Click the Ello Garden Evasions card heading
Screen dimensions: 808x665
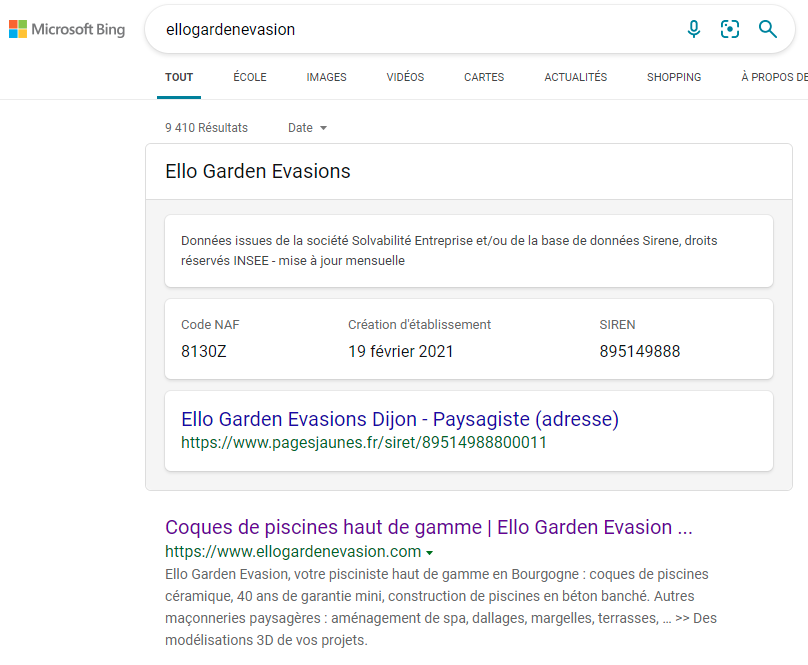[258, 171]
